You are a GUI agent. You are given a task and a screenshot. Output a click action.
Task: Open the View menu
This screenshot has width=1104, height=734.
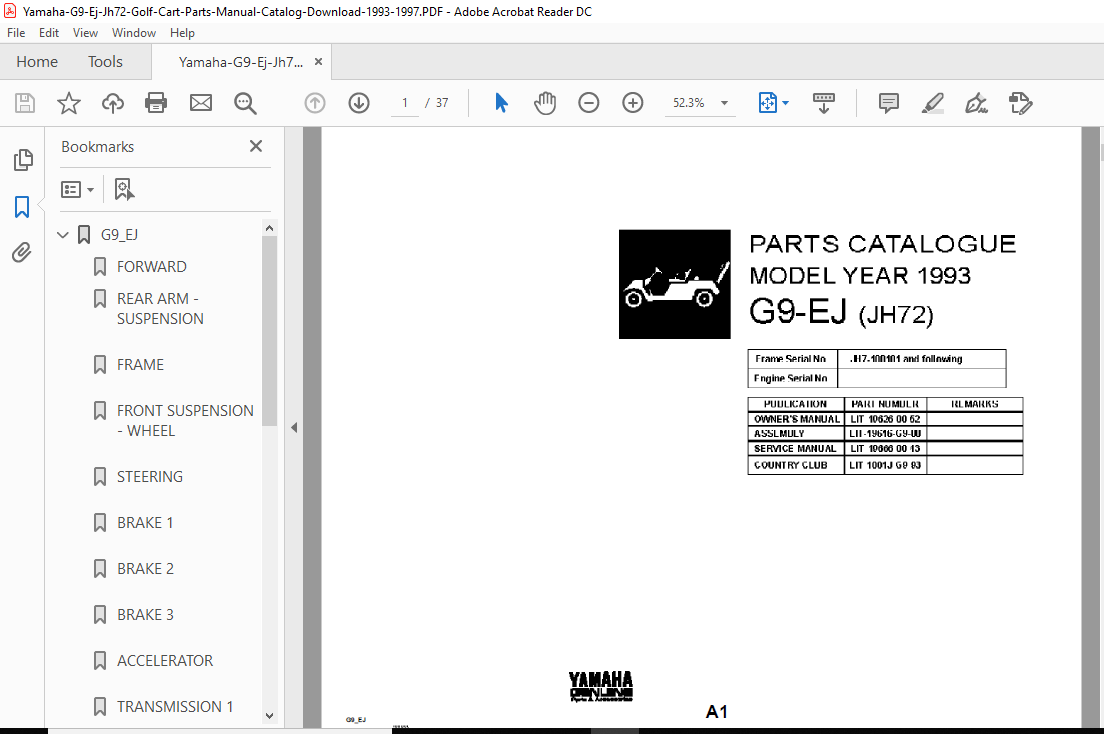tap(85, 33)
